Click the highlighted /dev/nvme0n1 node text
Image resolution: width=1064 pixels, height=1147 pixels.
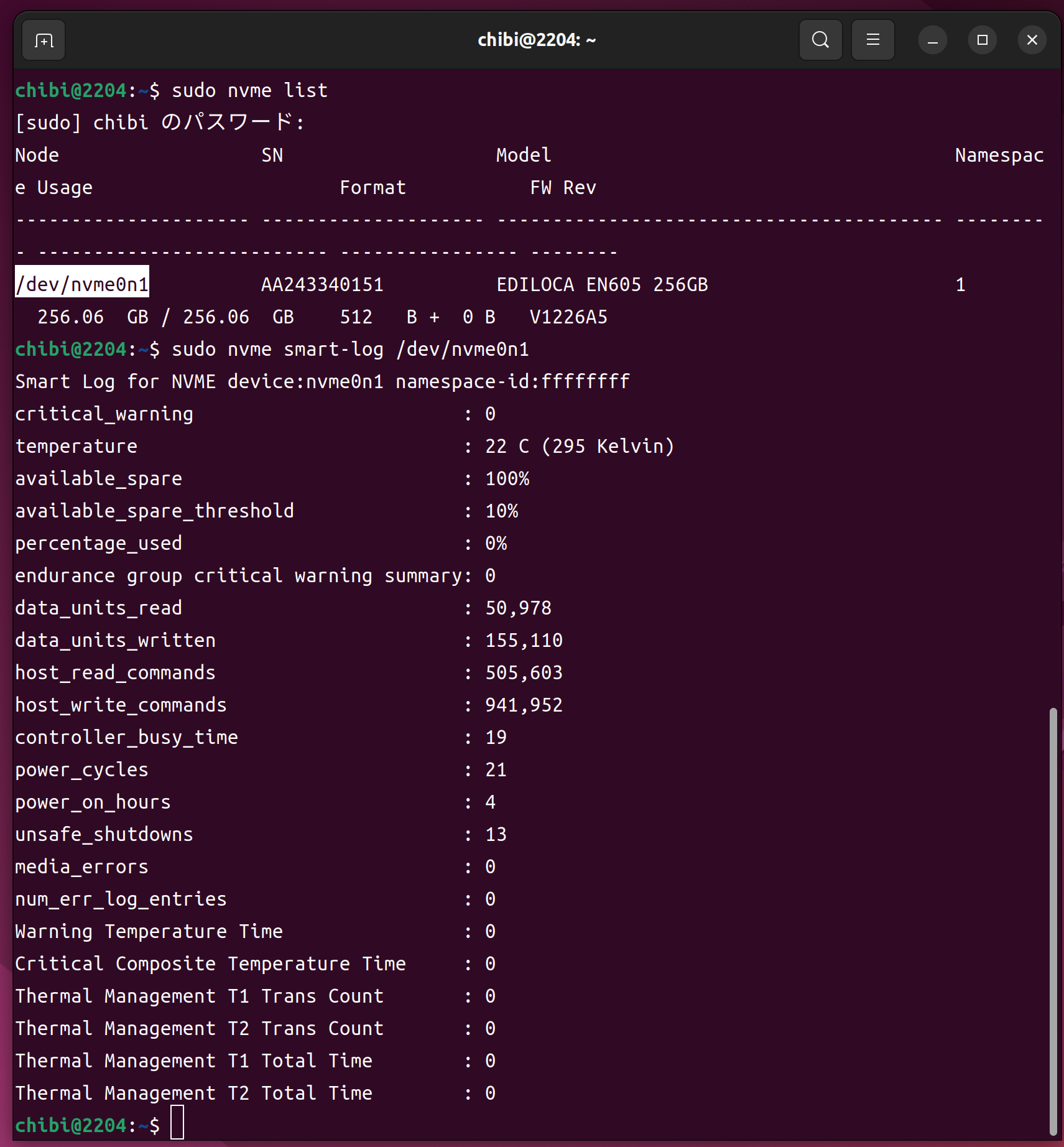pyautogui.click(x=82, y=285)
